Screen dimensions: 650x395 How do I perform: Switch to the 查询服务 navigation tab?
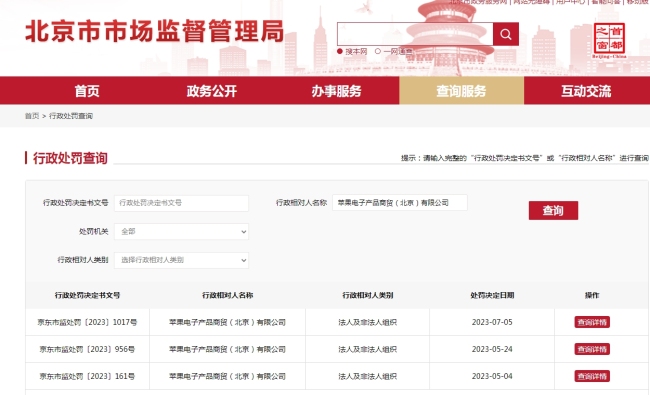pos(461,91)
